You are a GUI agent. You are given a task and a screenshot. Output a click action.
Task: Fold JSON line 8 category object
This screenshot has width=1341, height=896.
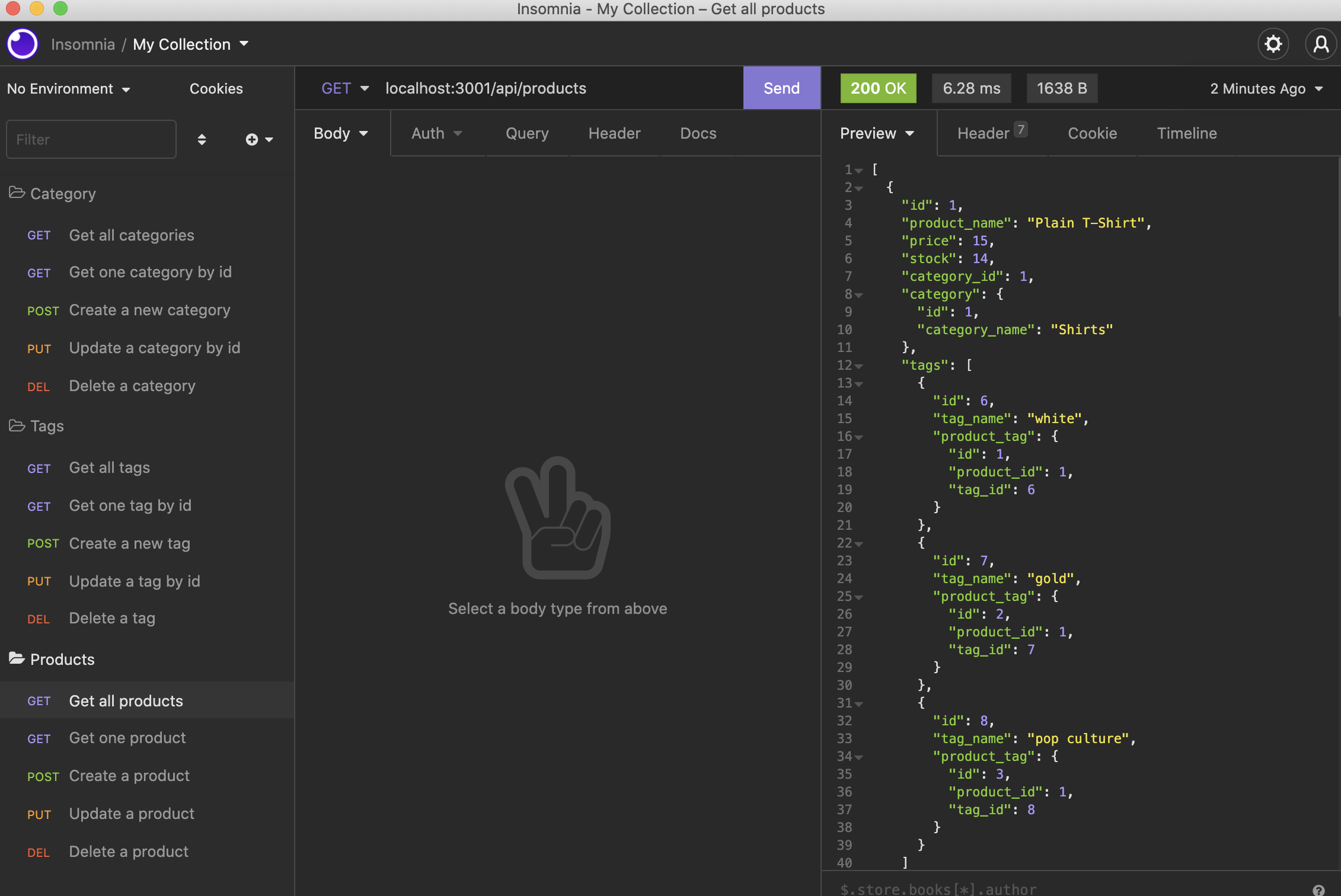pos(859,295)
